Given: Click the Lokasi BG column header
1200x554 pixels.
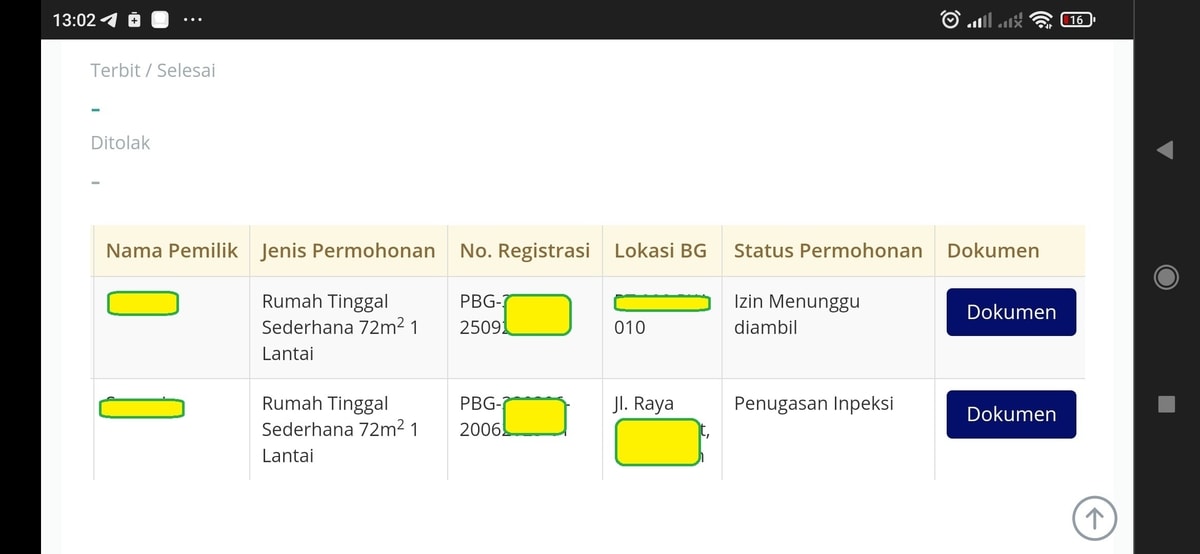Looking at the screenshot, I should point(660,251).
